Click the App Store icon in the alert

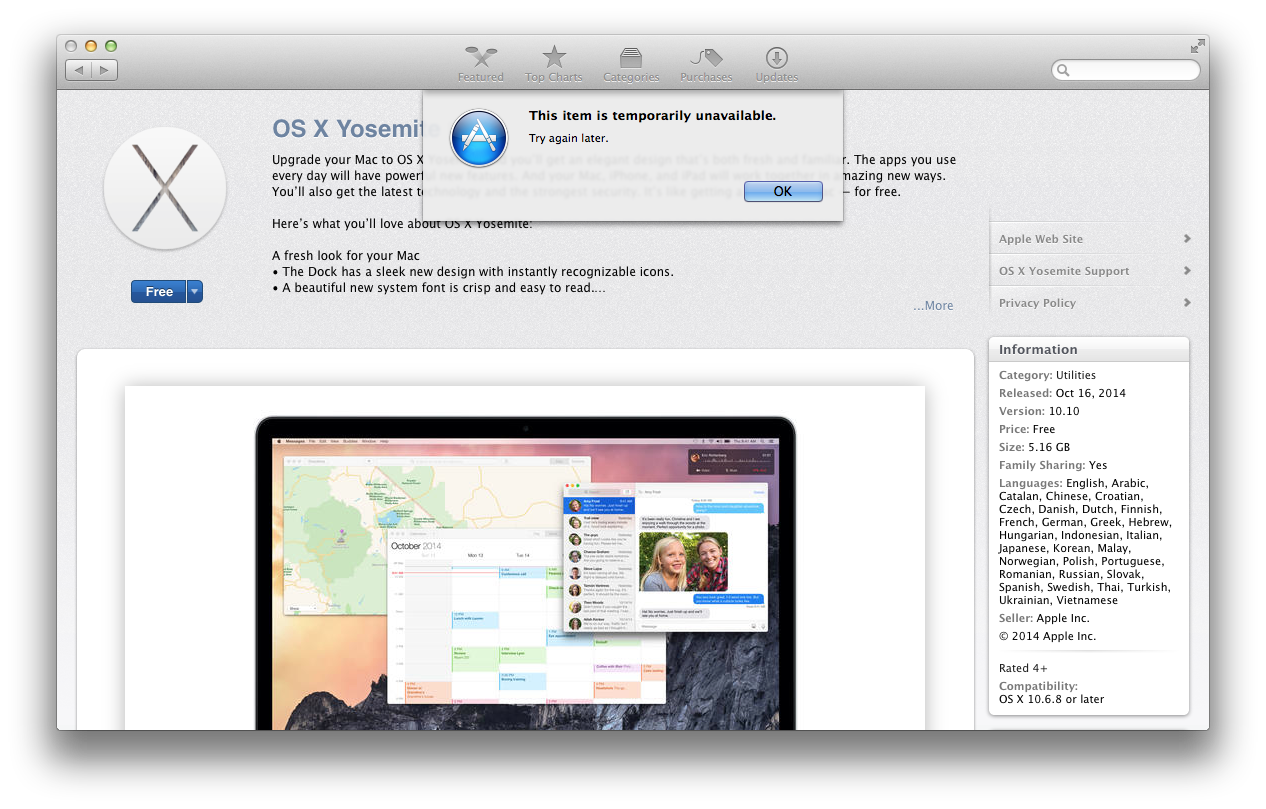point(479,138)
